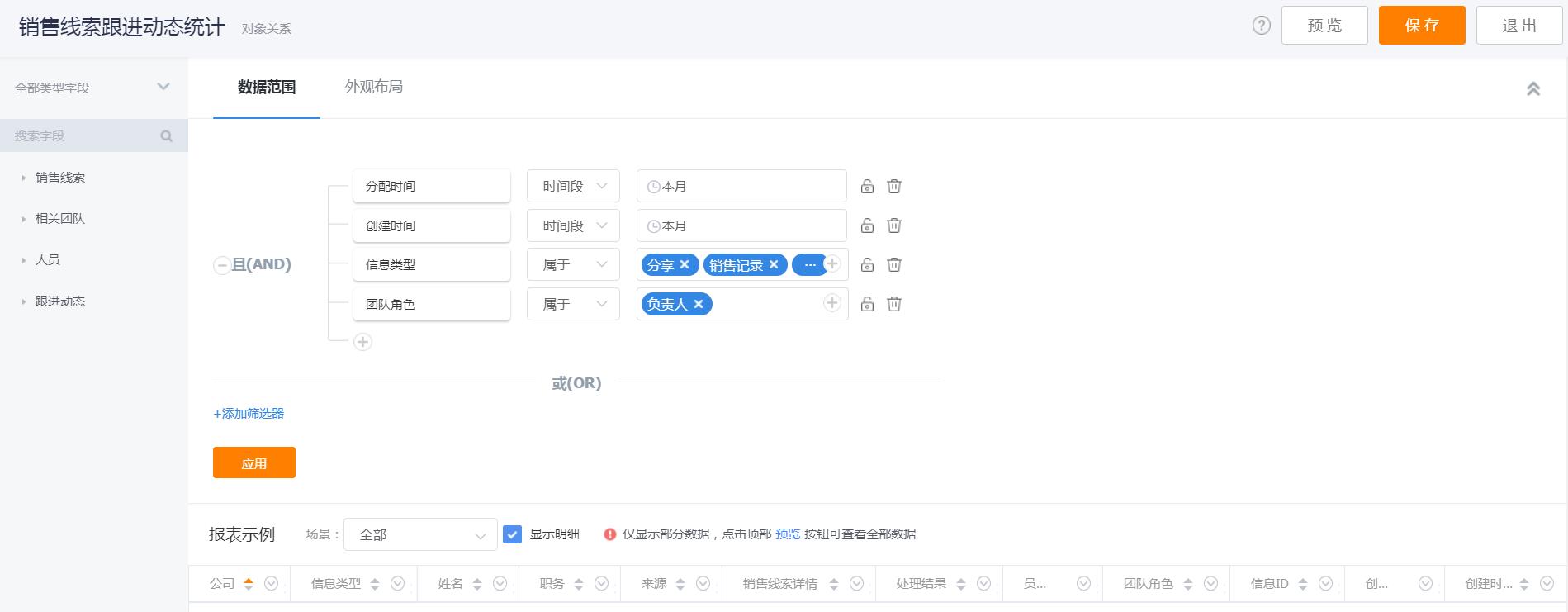Delete the 团队角色 filter row
The image size is (1568, 612).
pyautogui.click(x=894, y=305)
